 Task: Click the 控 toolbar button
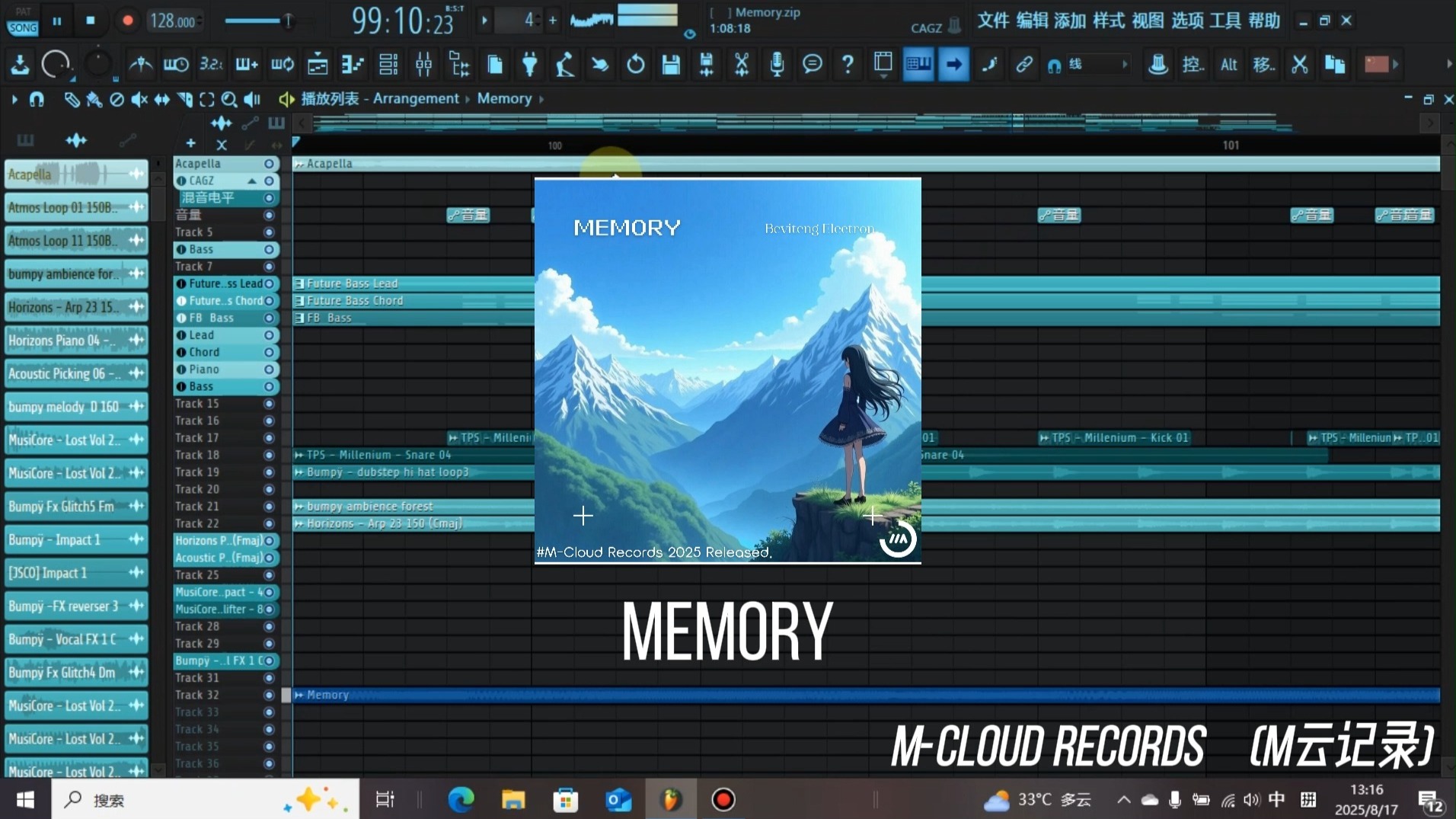pos(1193,65)
